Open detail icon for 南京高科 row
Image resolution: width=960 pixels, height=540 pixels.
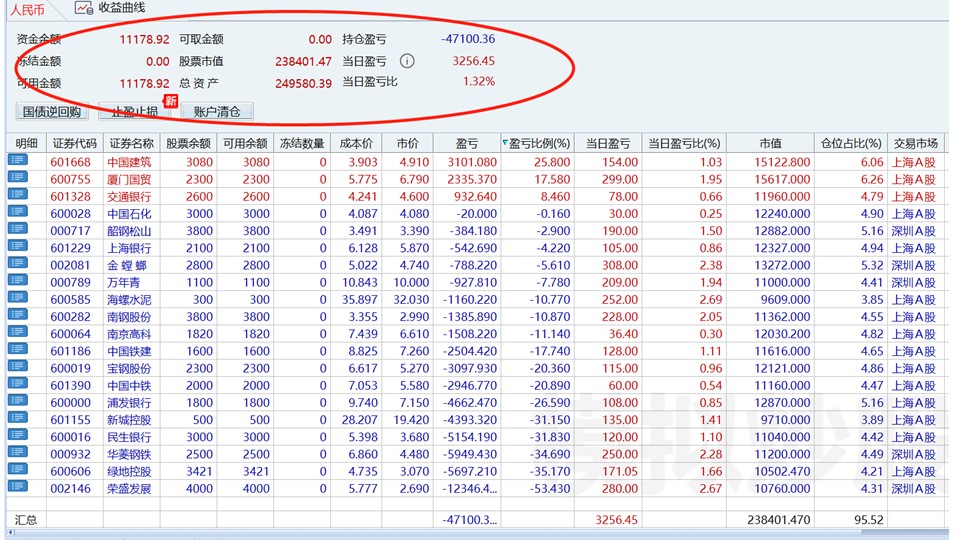[x=18, y=332]
